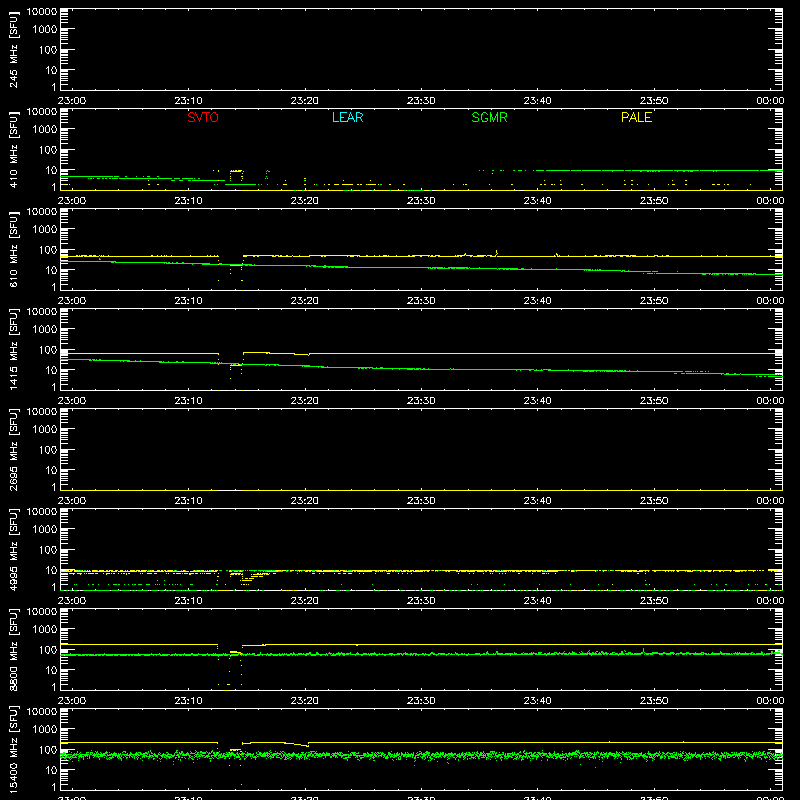This screenshot has height=800, width=800.
Task: Click the 10000 tick label of 245 MHz panel
Action: [x=42, y=11]
